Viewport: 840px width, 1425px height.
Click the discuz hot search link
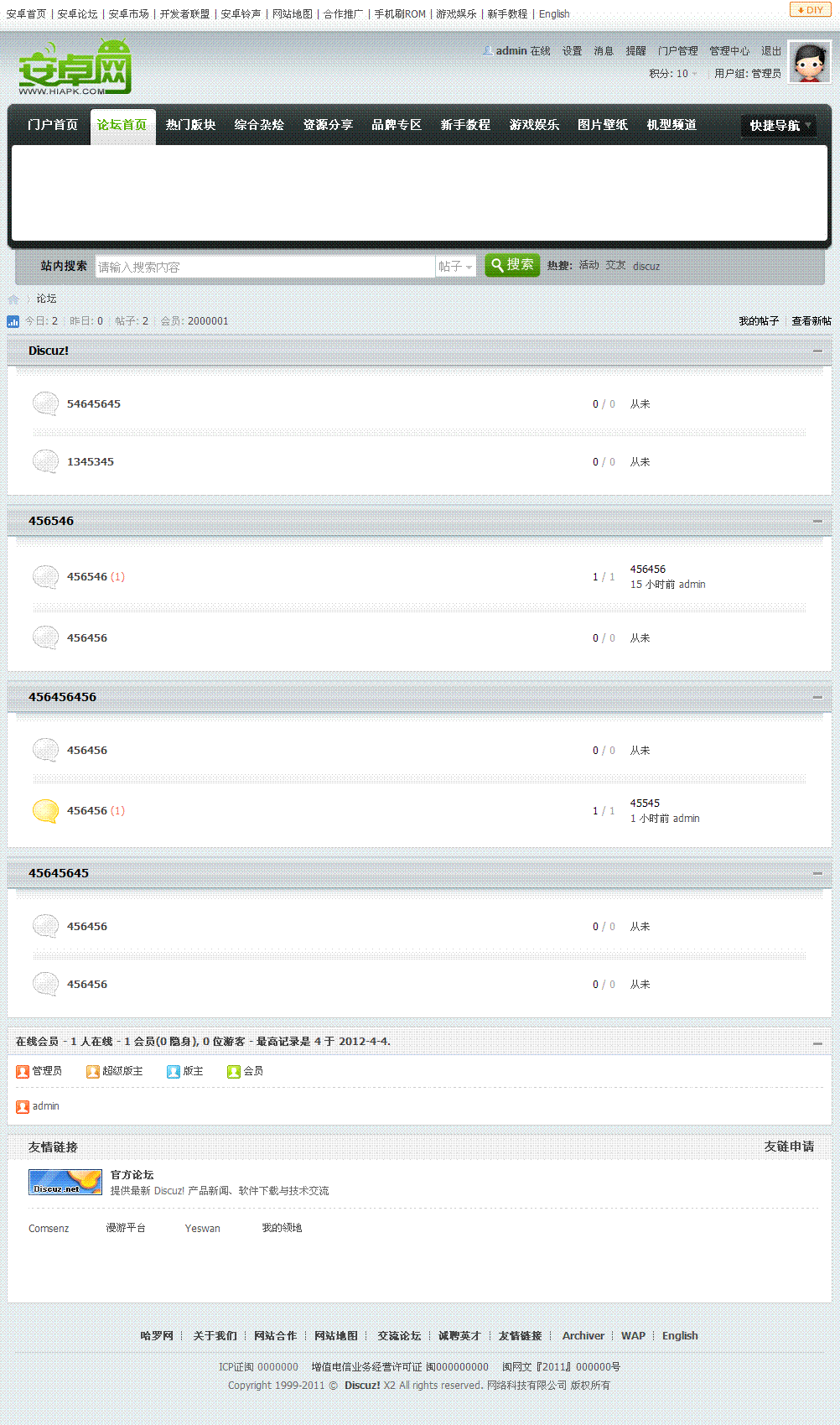[x=646, y=267]
